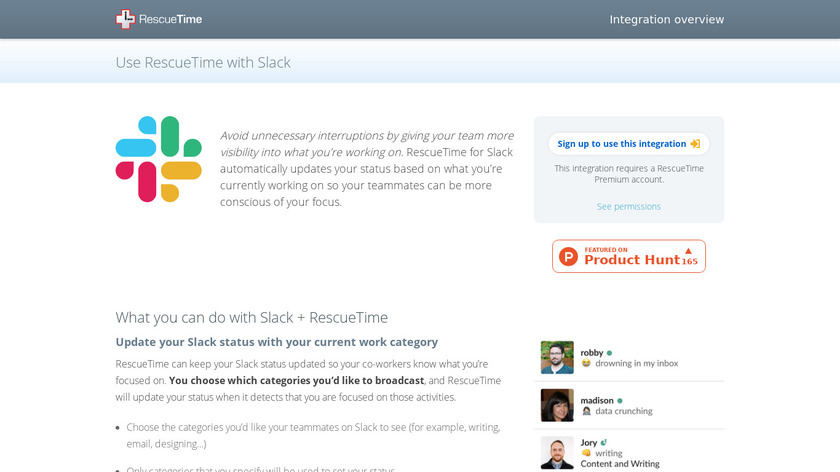Click the What you can do heading
The image size is (840, 472).
pyautogui.click(x=251, y=317)
